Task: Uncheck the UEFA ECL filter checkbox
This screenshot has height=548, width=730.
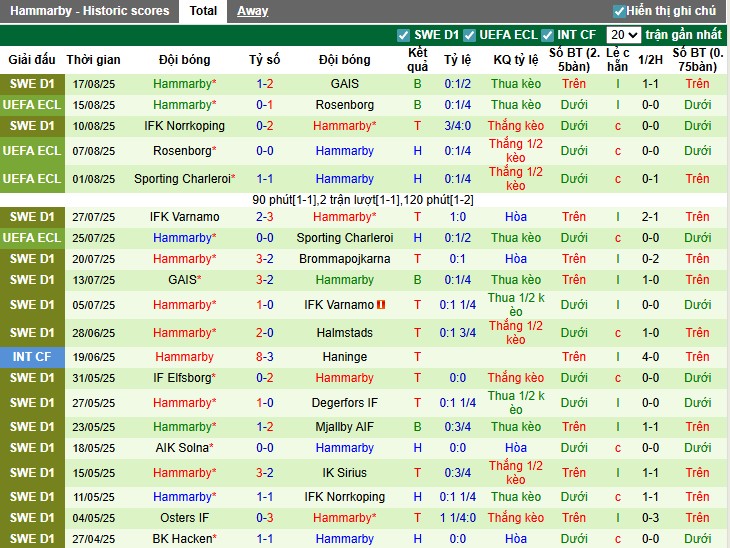Action: coord(469,35)
